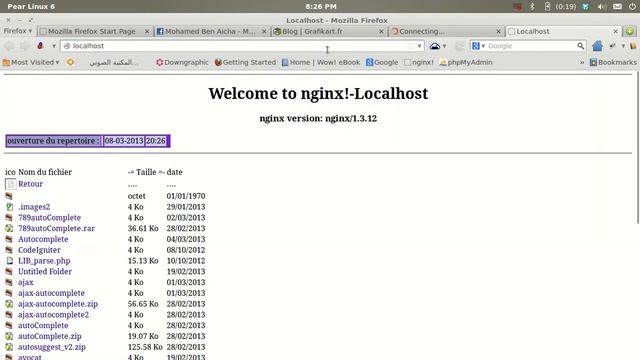Screen dimensions: 640x360
Task: Show more bookmarks via chevron
Action: point(582,62)
